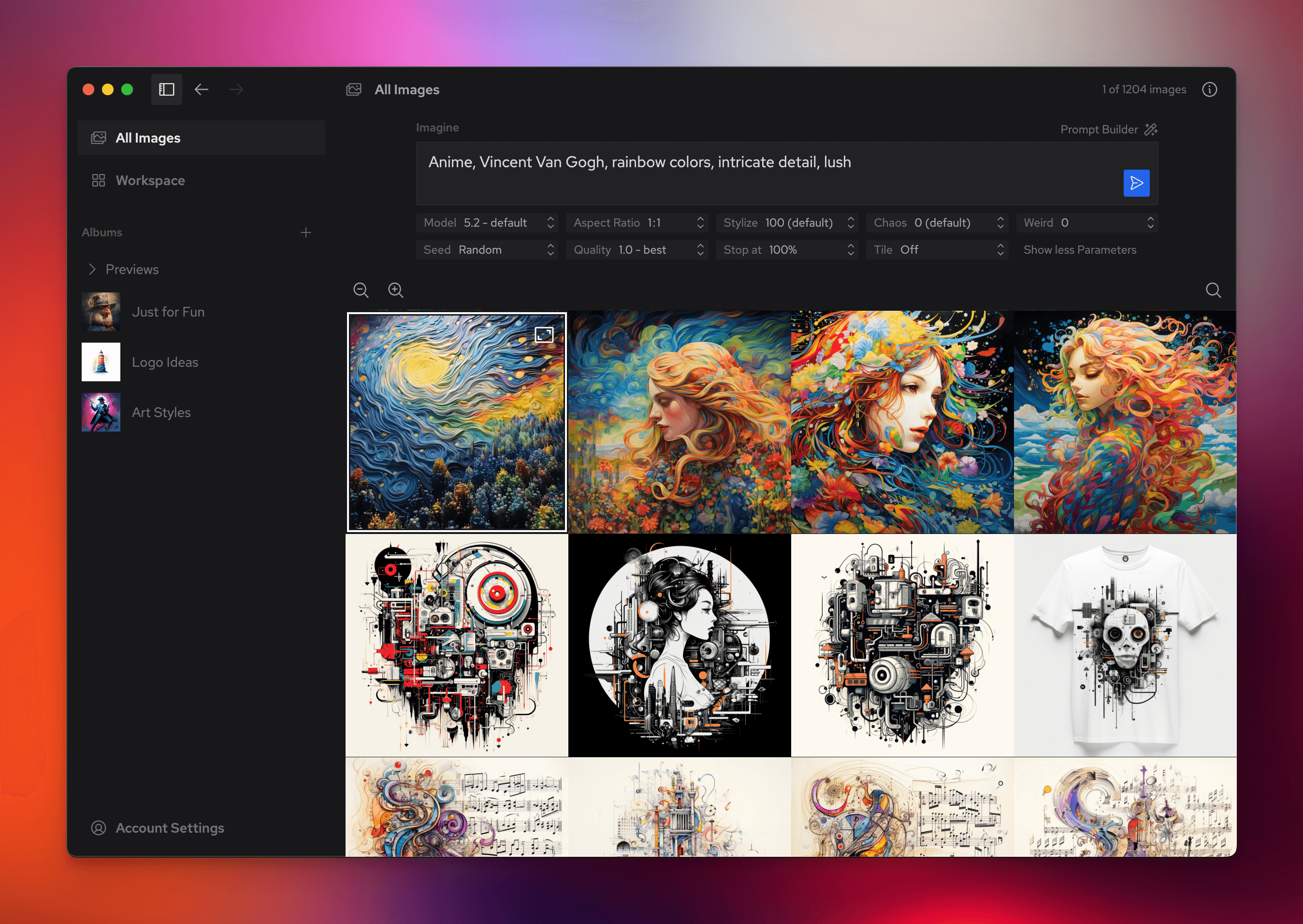Toggle the Tile Off selector

[937, 250]
